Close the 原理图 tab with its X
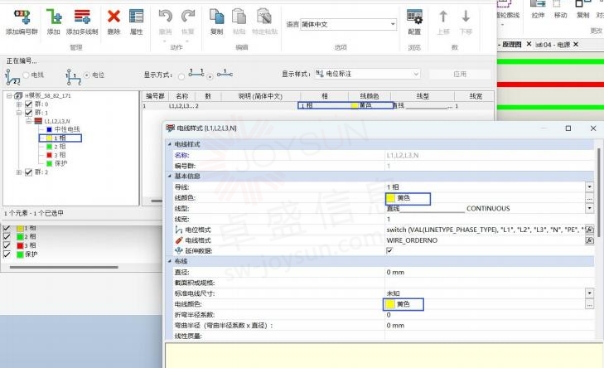Image resolution: width=605 pixels, height=369 pixels. click(x=529, y=44)
